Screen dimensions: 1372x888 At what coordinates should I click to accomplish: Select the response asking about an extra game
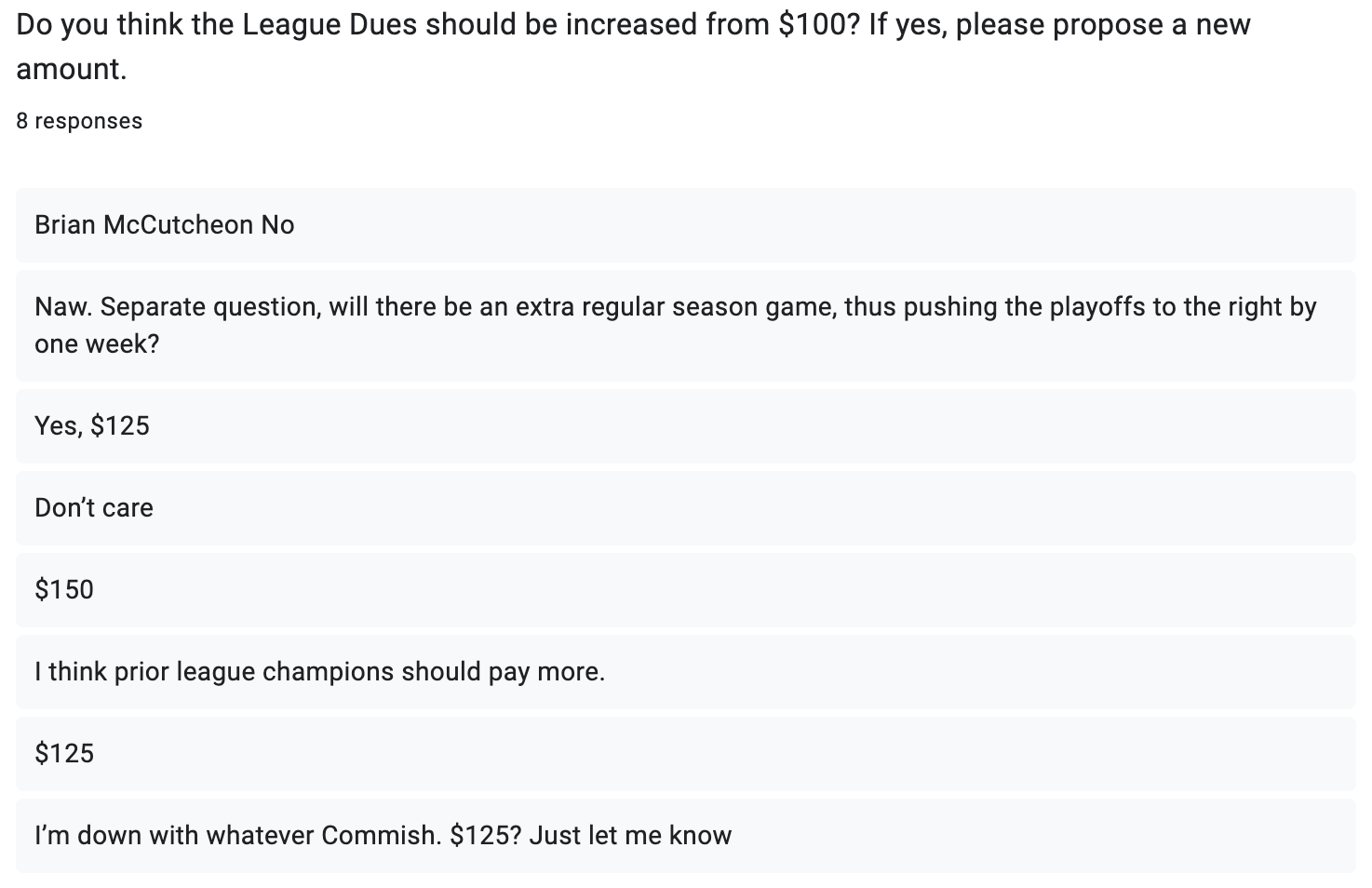[685, 325]
